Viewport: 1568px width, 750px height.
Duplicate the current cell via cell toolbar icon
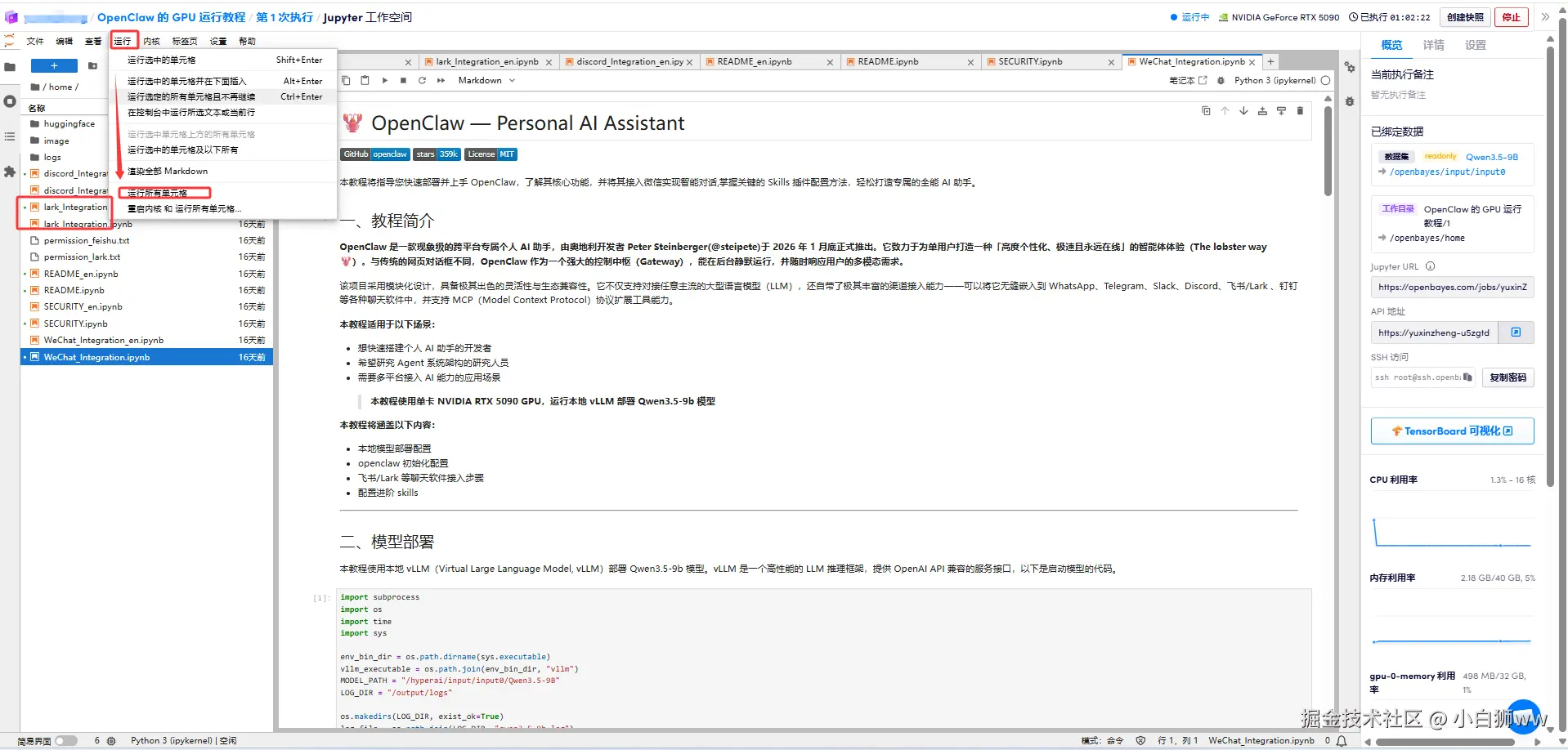point(1206,111)
